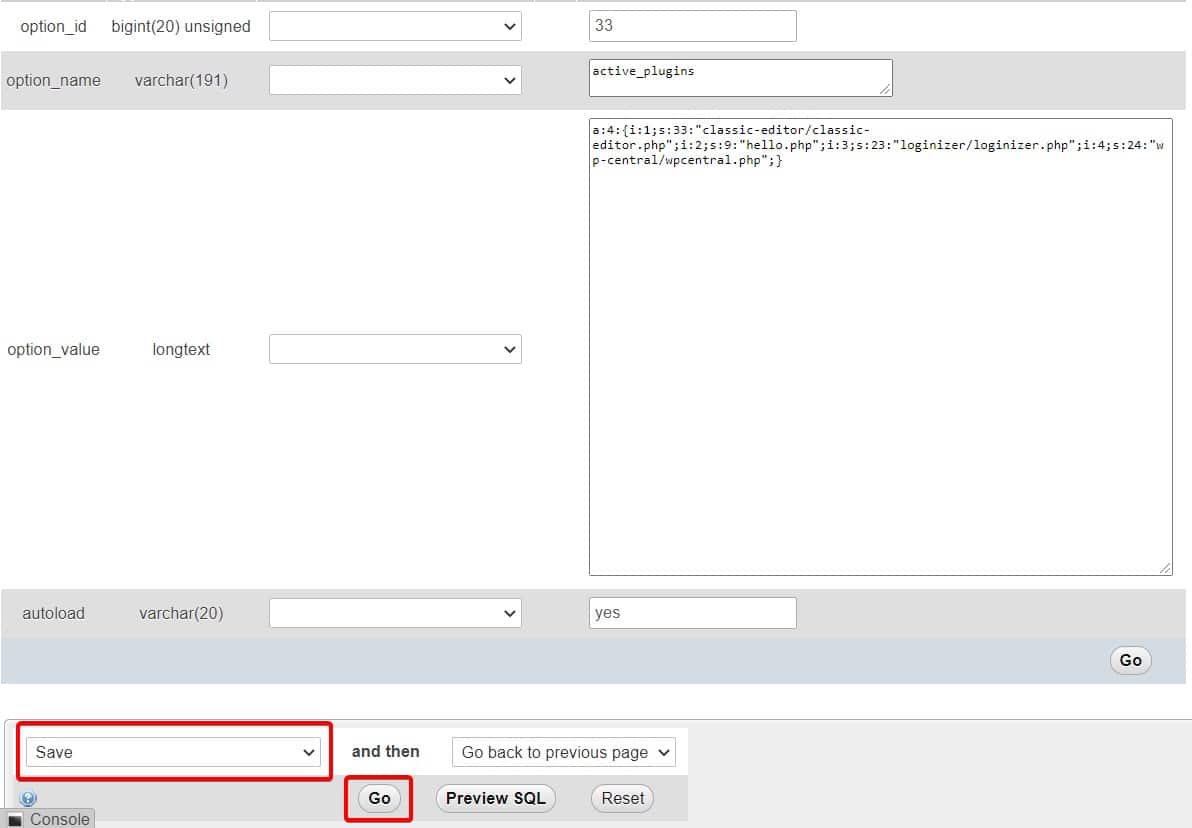1192x828 pixels.
Task: Click the option_value column label
Action: tap(53, 350)
